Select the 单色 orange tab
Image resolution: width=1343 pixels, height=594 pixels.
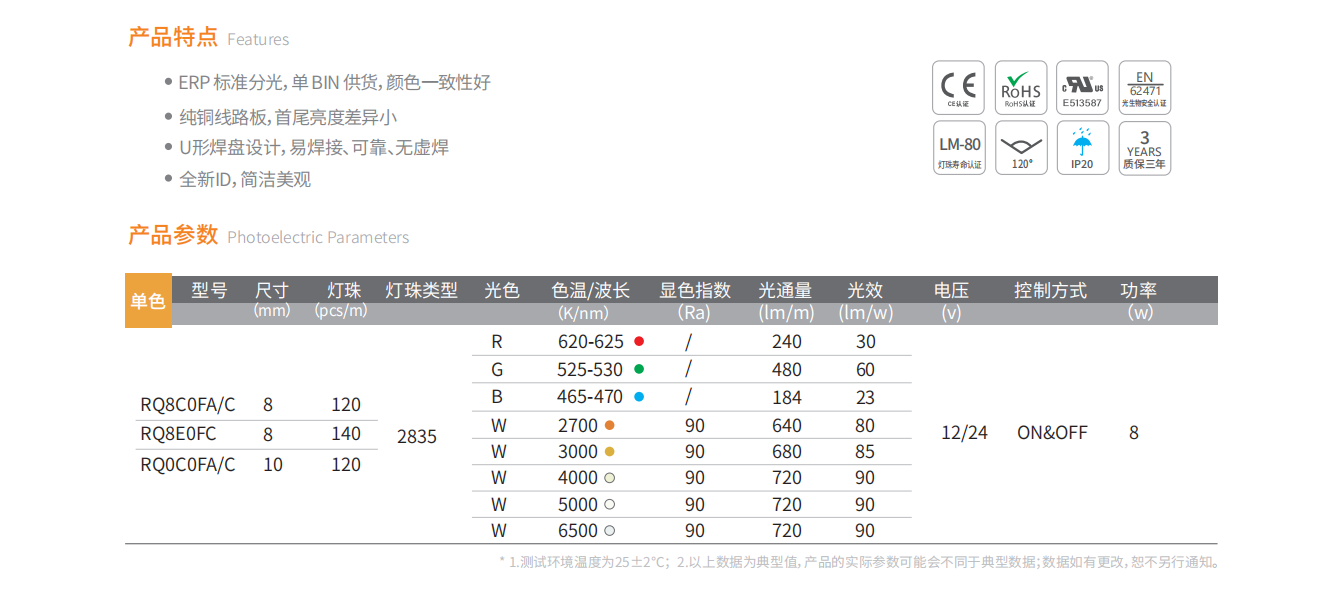[x=148, y=300]
